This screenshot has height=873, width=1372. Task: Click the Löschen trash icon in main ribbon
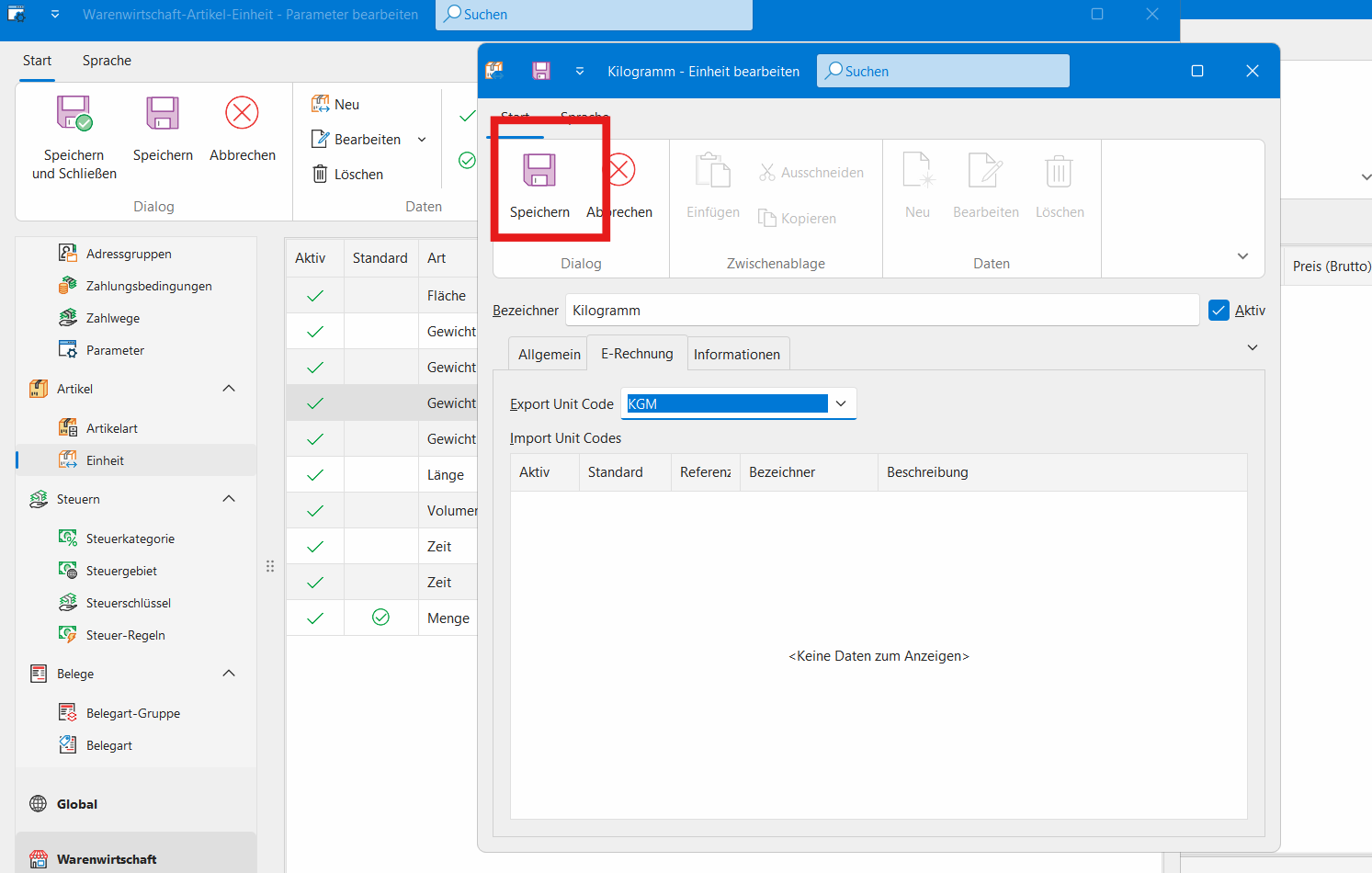(x=320, y=174)
